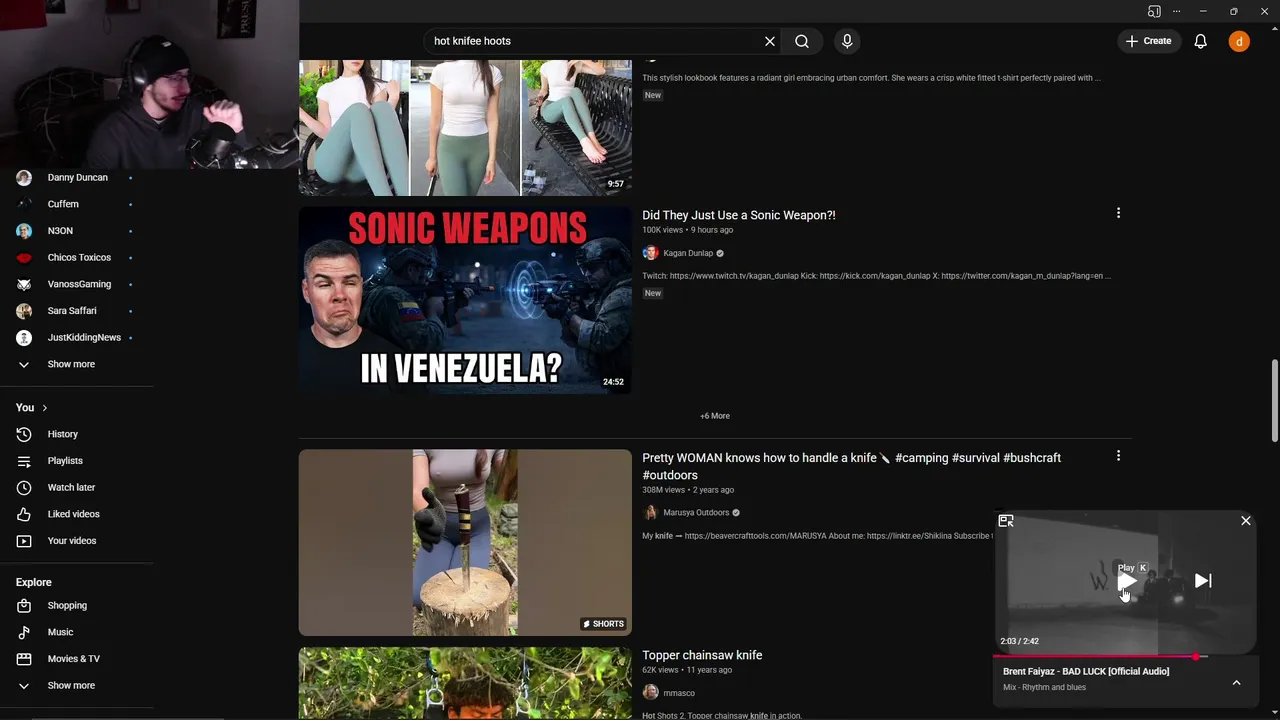Image resolution: width=1280 pixels, height=720 pixels.
Task: Click the magnifier search button
Action: click(802, 41)
